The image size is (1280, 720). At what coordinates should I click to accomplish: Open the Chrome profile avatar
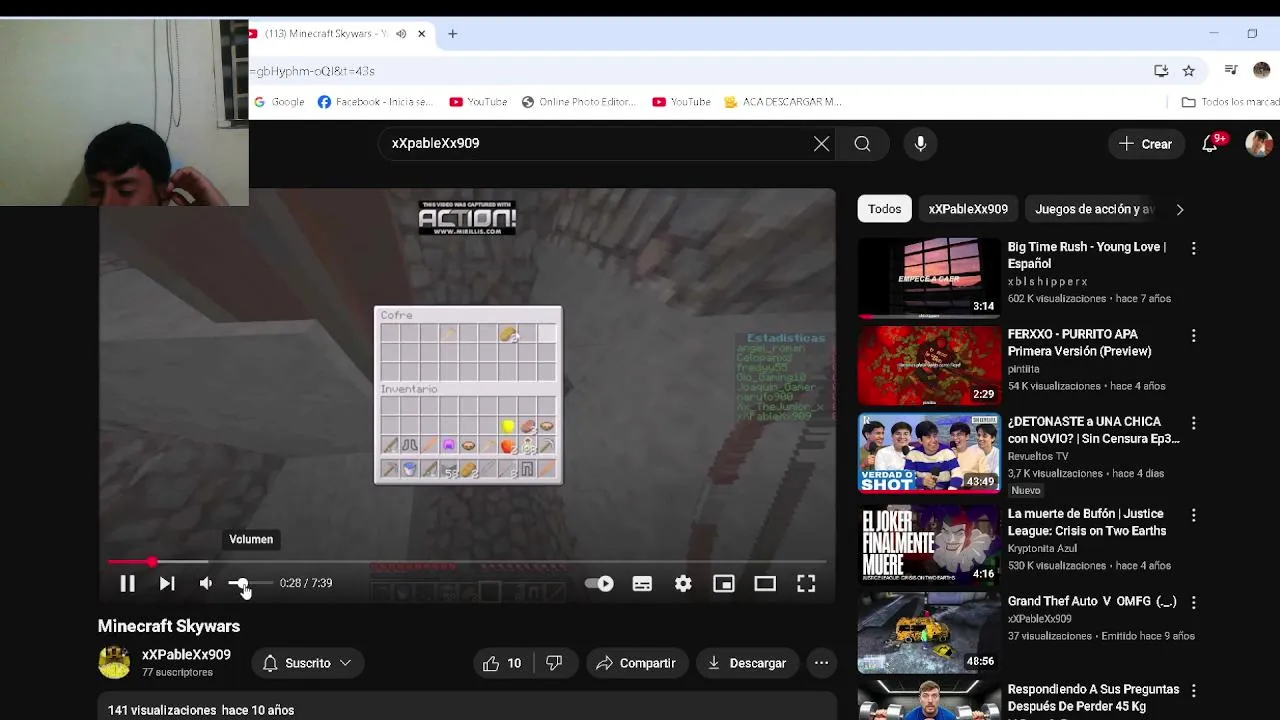tap(1261, 71)
